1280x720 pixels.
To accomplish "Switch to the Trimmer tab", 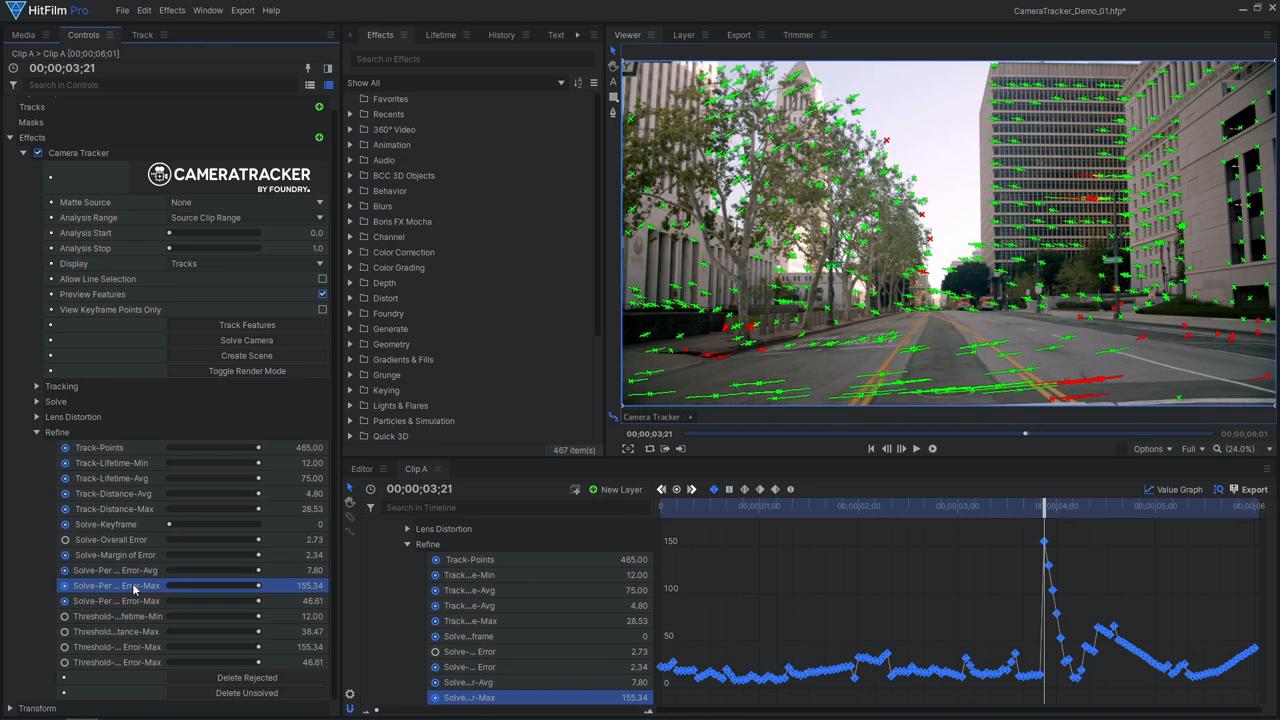I will (x=798, y=34).
